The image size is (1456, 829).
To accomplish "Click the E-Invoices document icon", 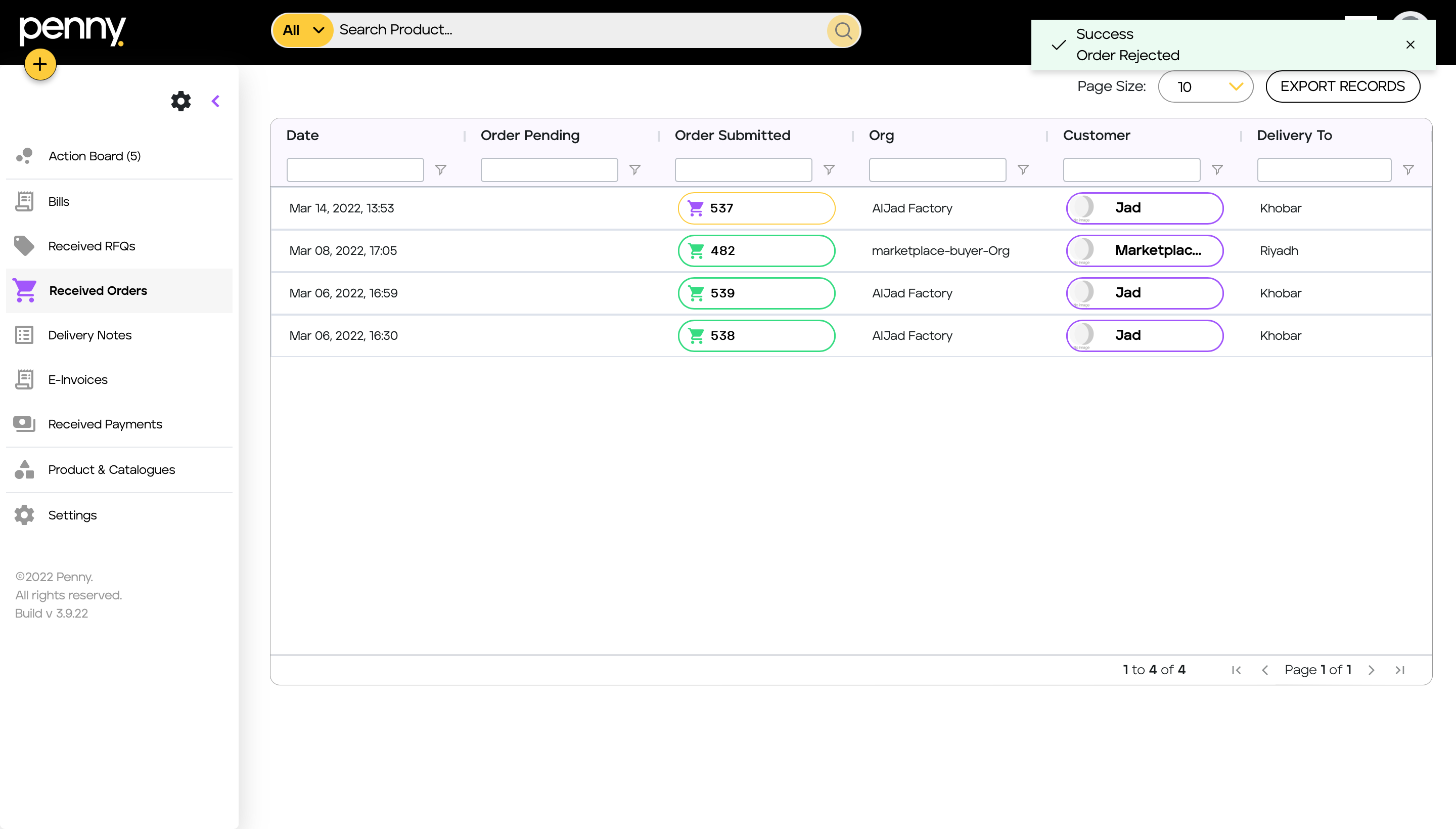I will pyautogui.click(x=24, y=379).
